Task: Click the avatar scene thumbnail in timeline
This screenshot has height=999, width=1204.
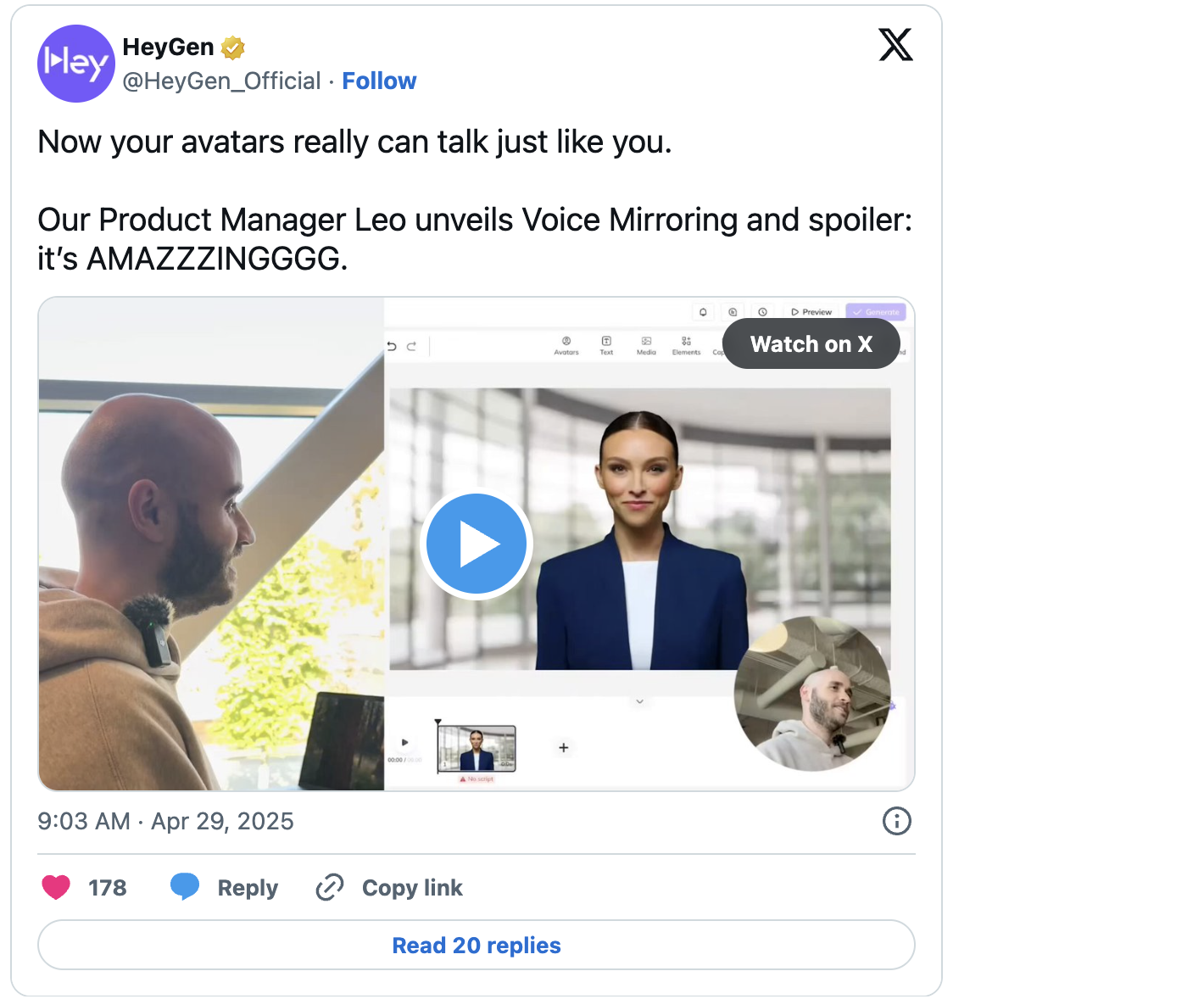Action: [x=477, y=749]
